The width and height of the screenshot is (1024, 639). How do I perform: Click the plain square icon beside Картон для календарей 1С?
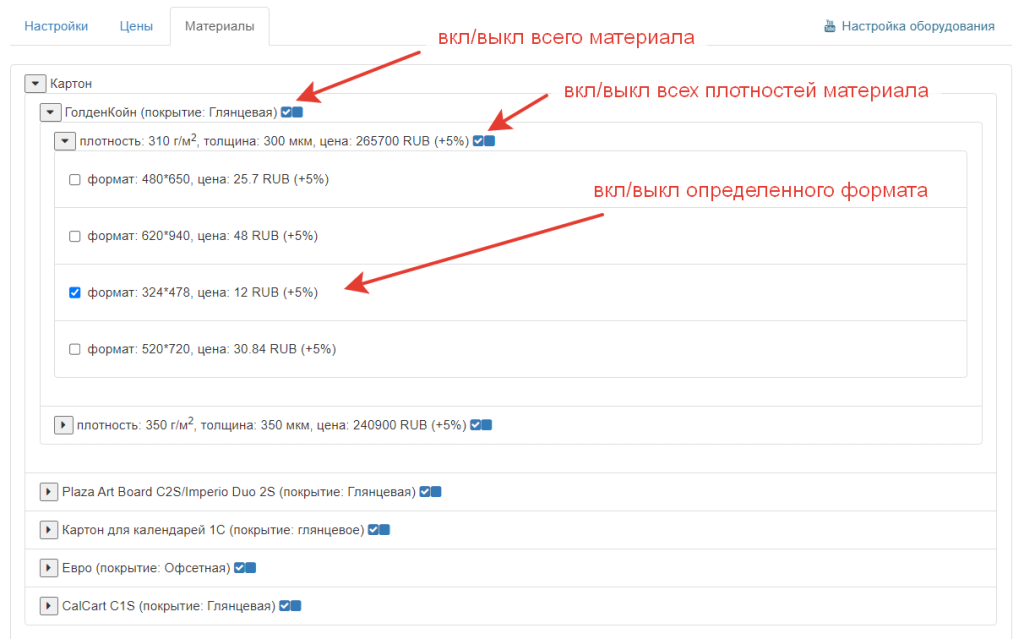point(384,530)
